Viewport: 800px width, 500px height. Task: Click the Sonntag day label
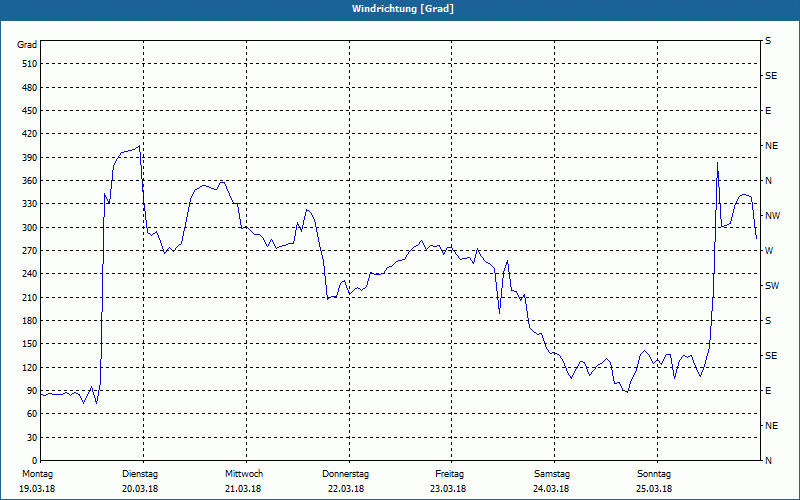click(654, 474)
